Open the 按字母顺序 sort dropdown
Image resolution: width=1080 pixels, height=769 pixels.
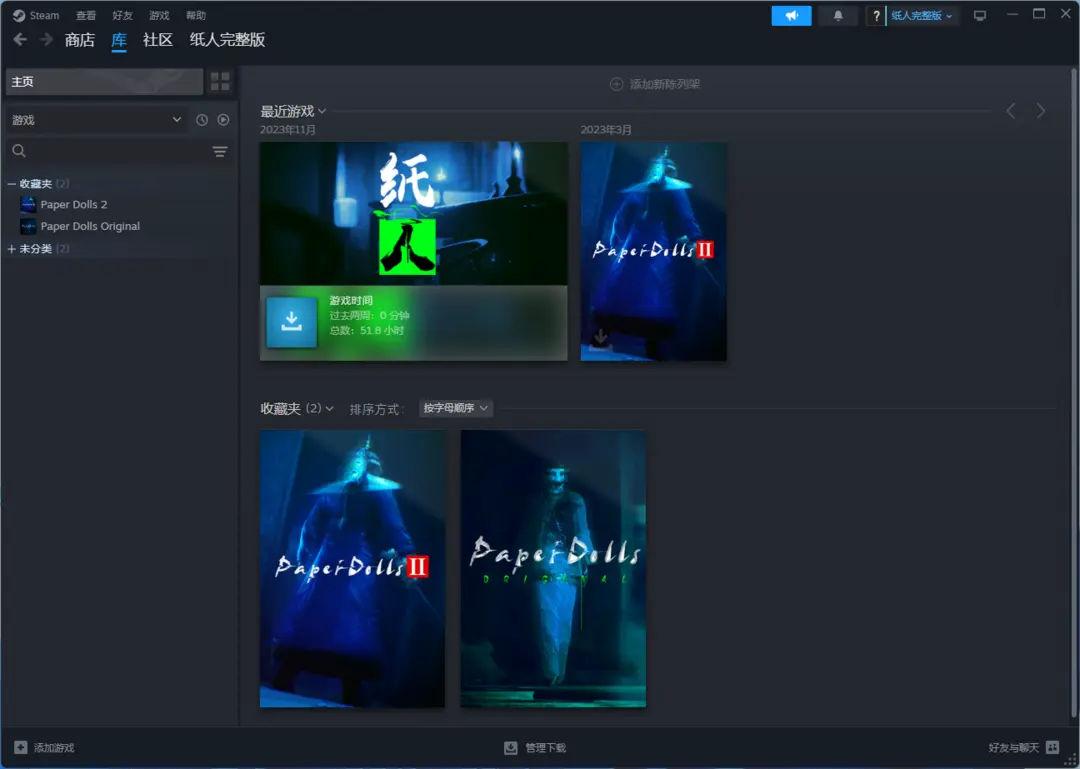click(455, 408)
